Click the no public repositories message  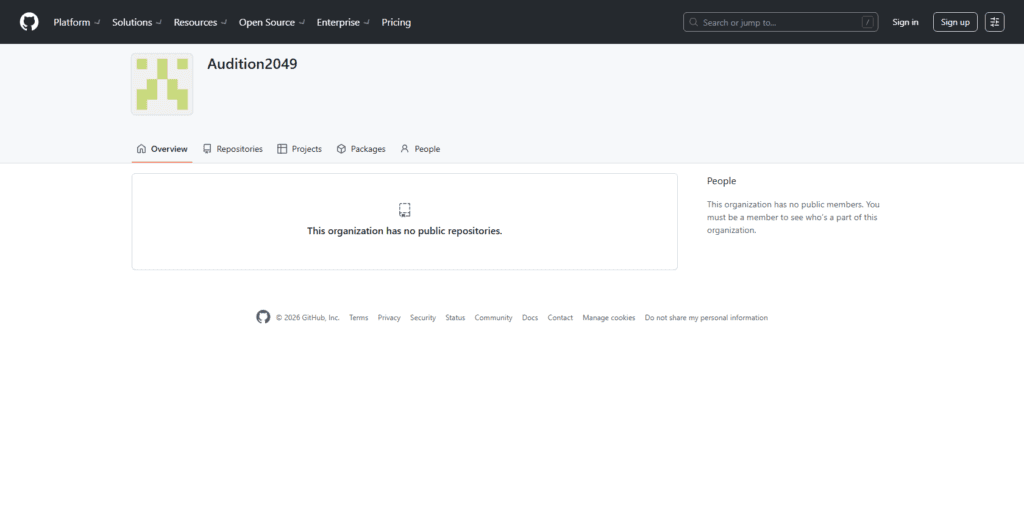pyautogui.click(x=405, y=230)
